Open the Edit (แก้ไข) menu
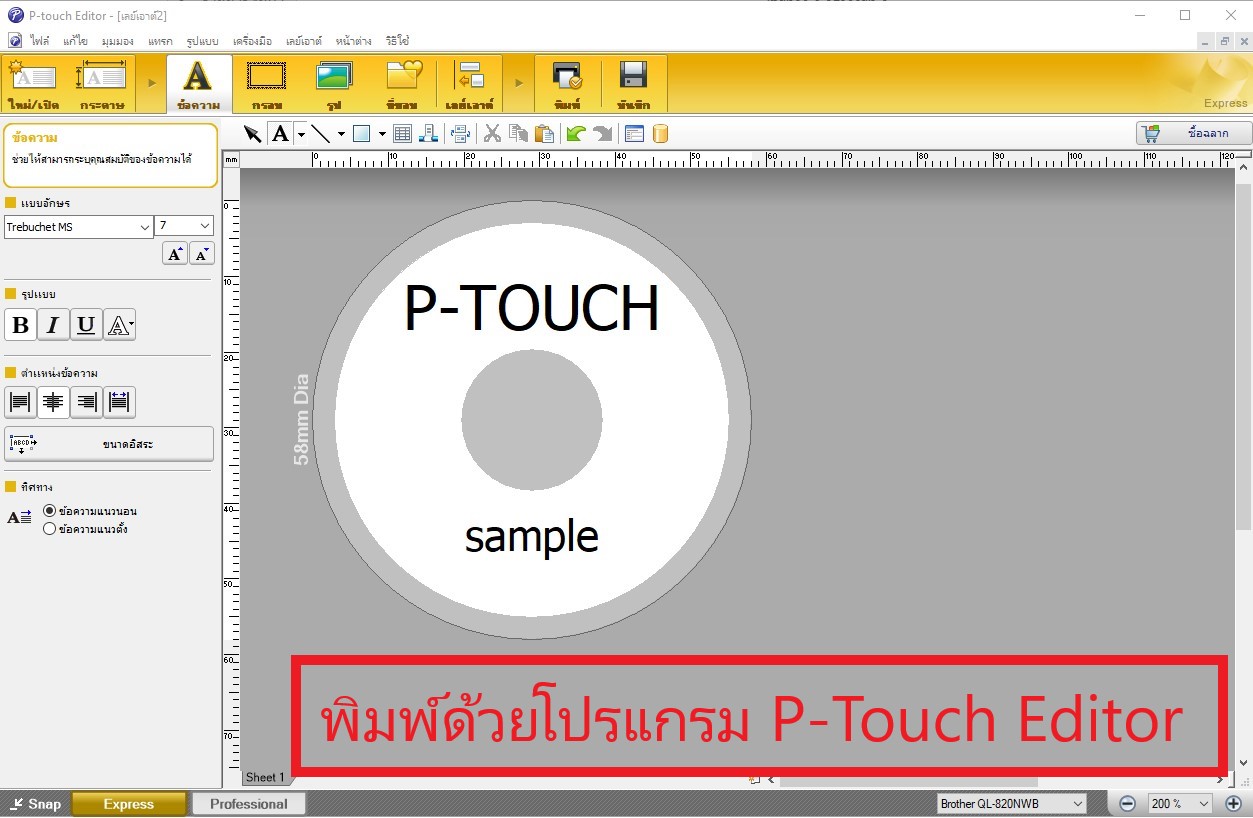The height and width of the screenshot is (818, 1253). [x=75, y=41]
